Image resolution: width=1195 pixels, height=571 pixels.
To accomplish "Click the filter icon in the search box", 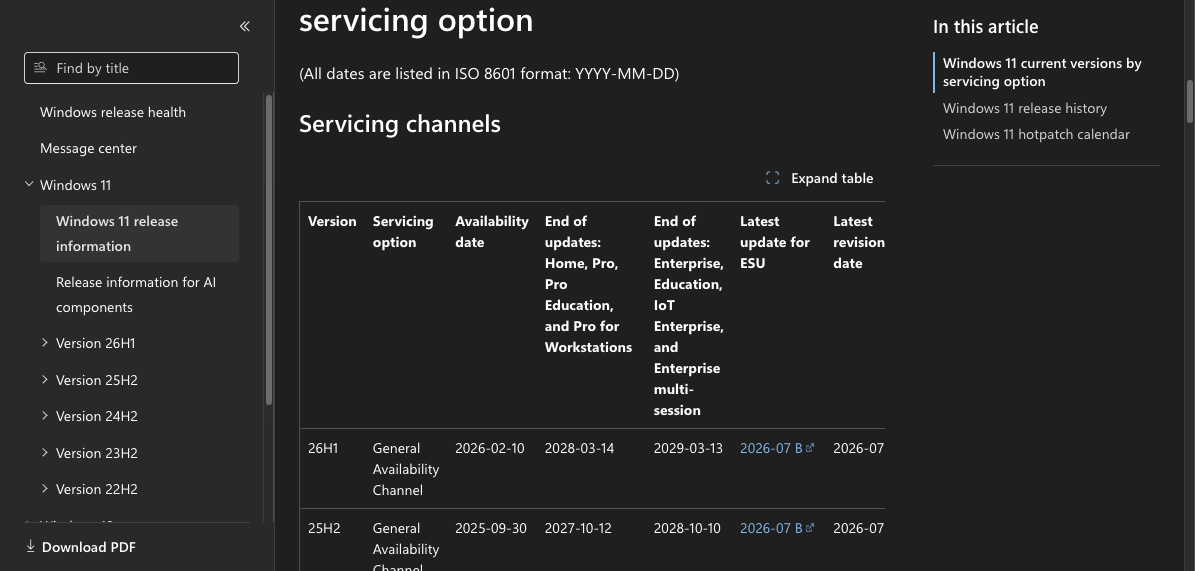I will click(x=40, y=68).
